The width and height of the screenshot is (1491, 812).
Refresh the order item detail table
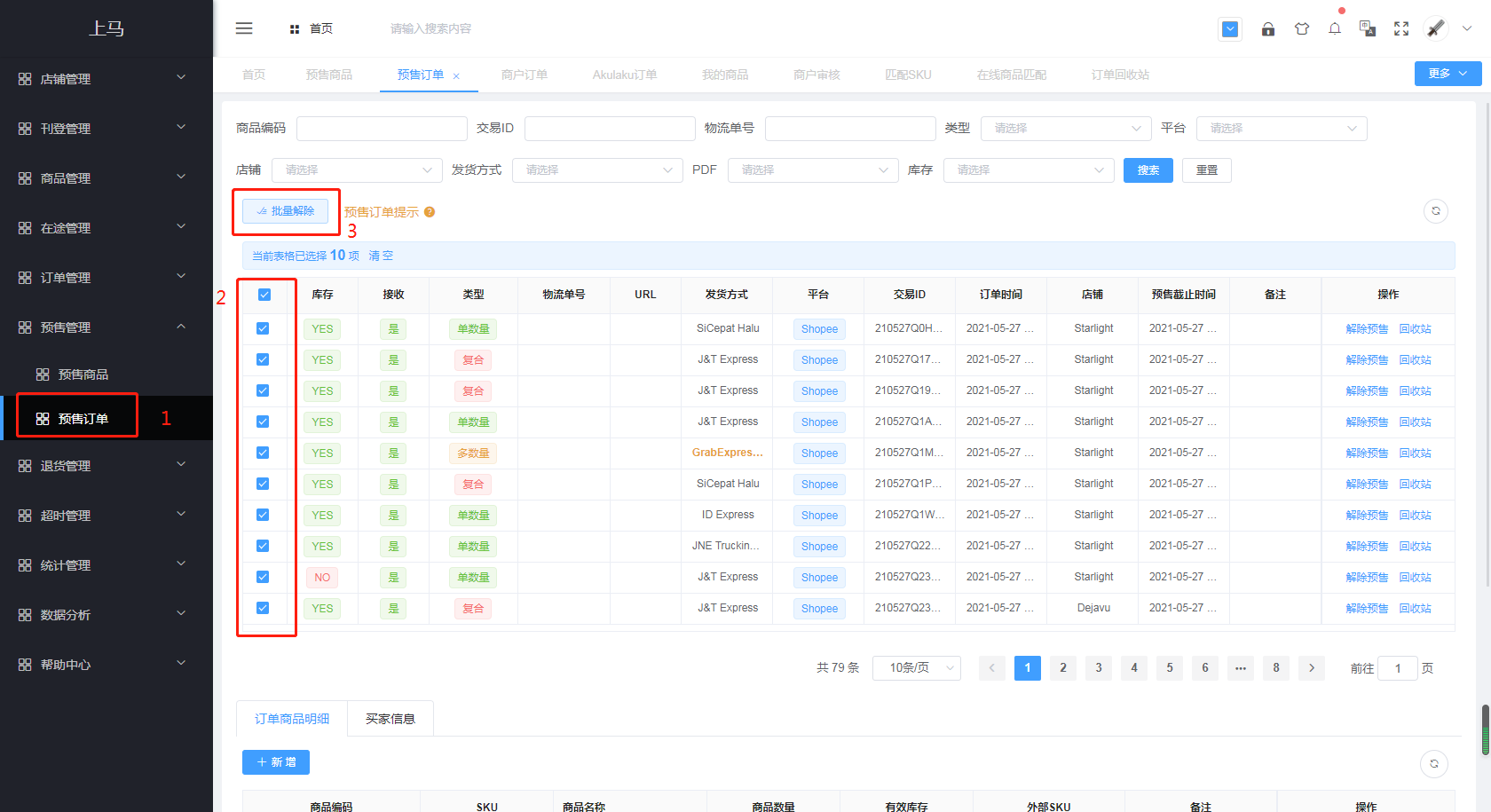1434,764
